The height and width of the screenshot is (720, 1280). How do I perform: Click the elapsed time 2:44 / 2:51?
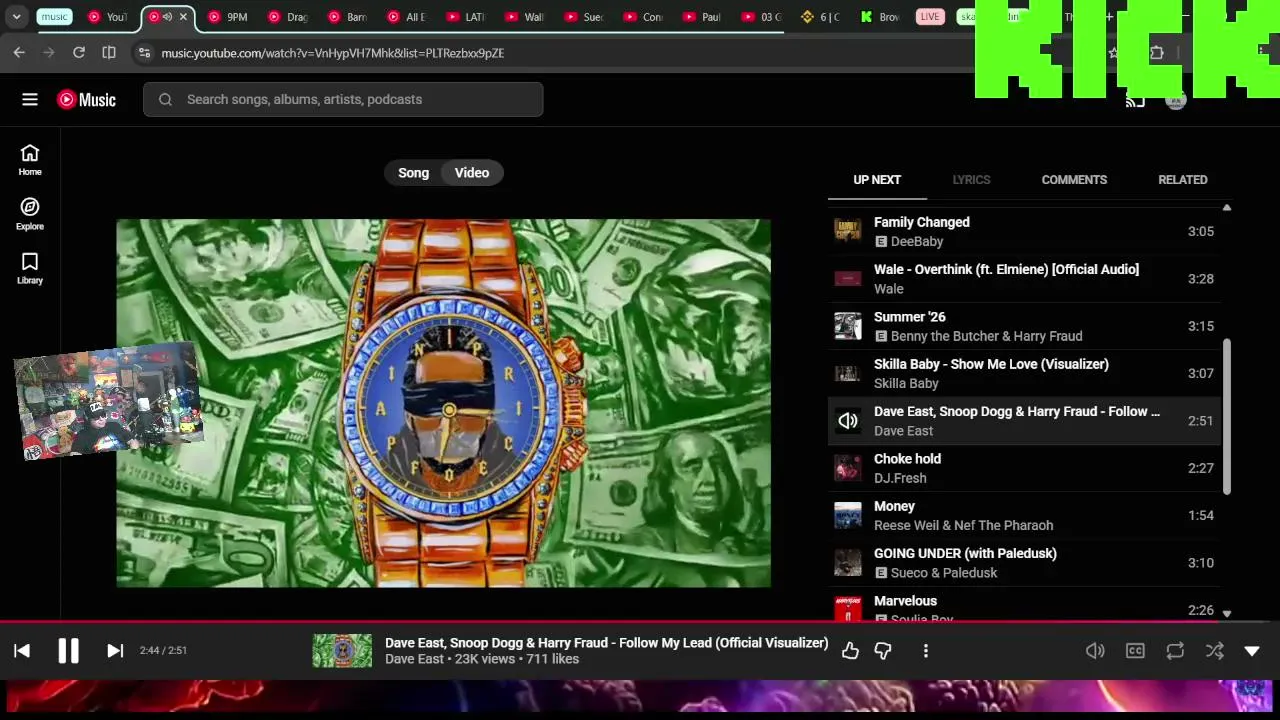(164, 651)
